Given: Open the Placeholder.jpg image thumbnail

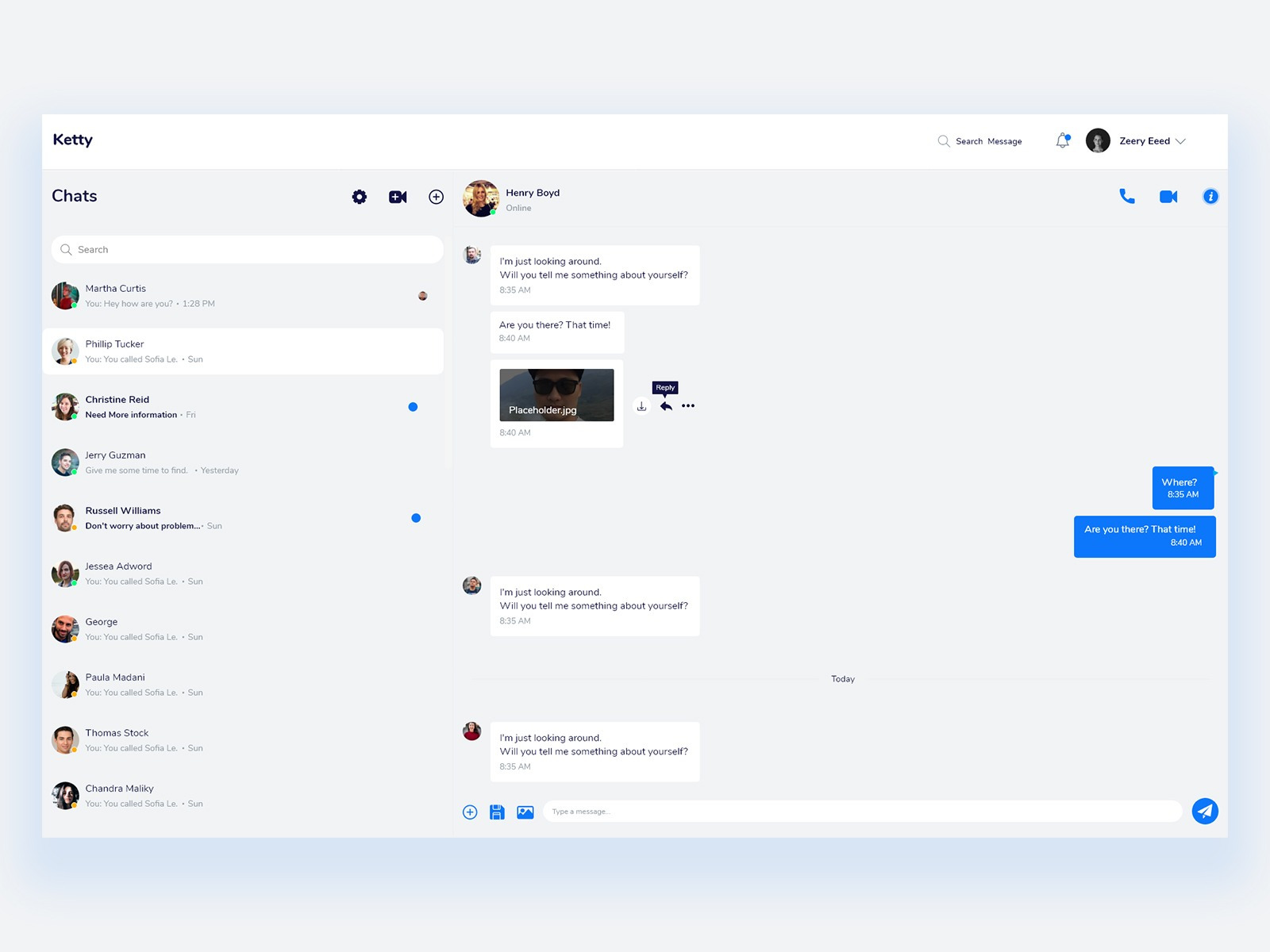Looking at the screenshot, I should click(x=556, y=394).
